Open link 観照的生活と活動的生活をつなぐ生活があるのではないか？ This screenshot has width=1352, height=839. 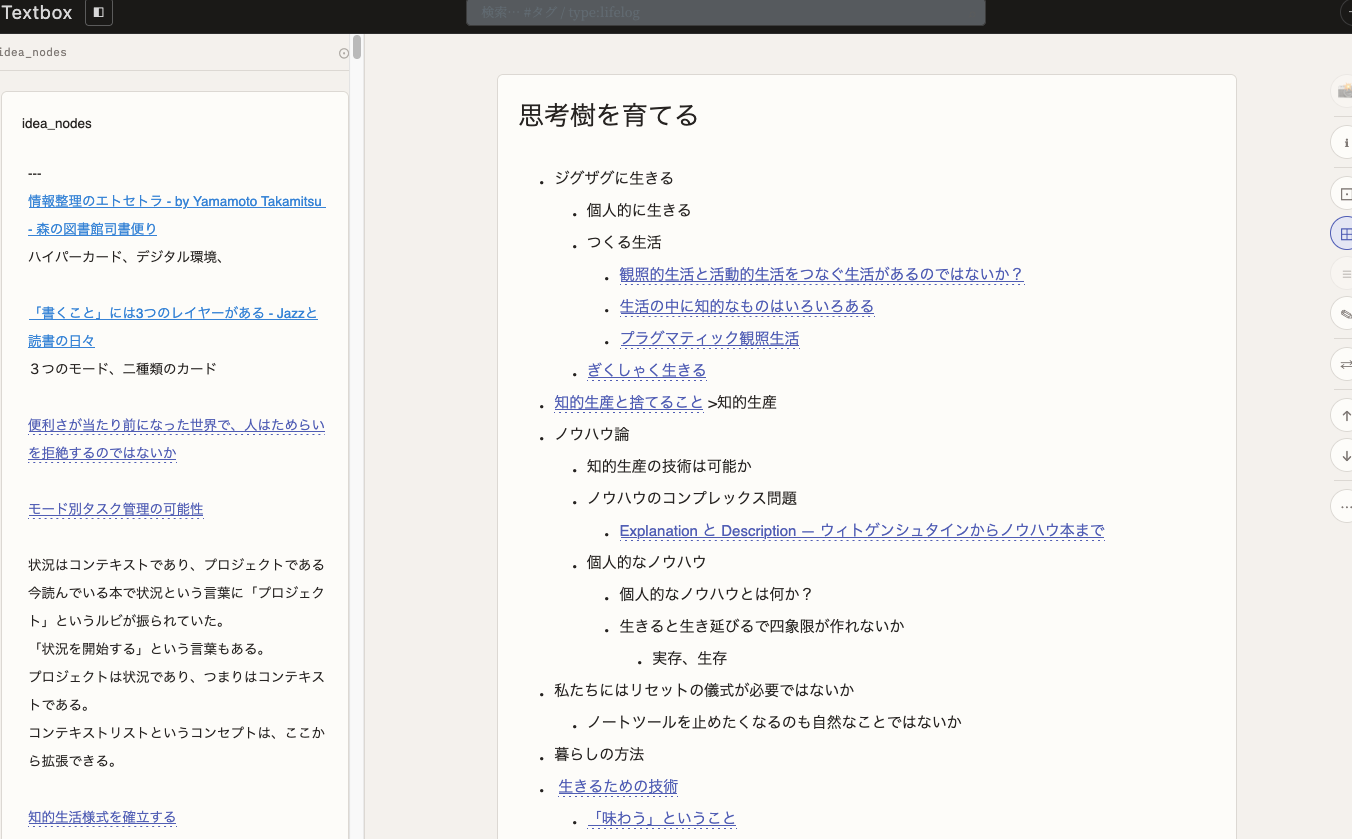pos(821,274)
